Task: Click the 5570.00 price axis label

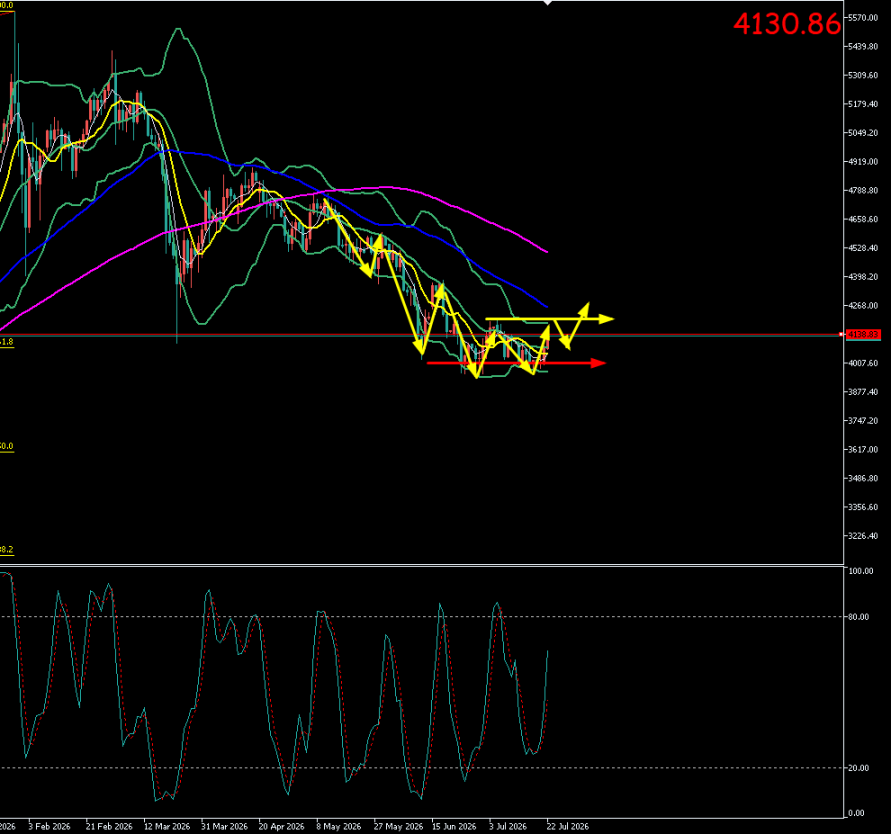Action: 863,18
